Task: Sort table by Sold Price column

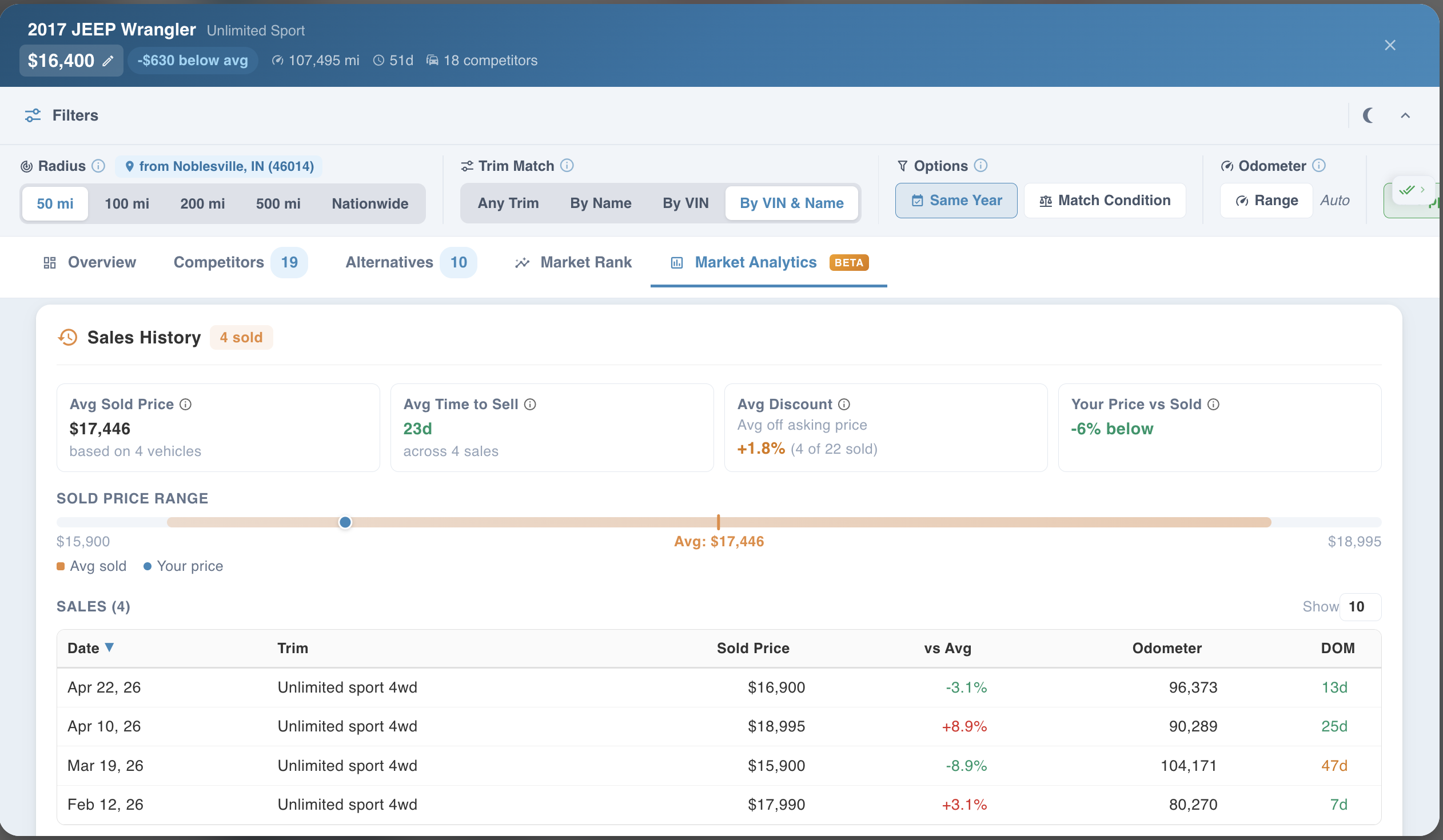Action: pos(753,649)
